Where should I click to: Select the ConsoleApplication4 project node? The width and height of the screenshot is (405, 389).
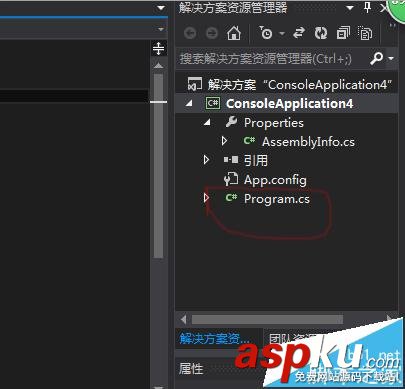(x=289, y=104)
